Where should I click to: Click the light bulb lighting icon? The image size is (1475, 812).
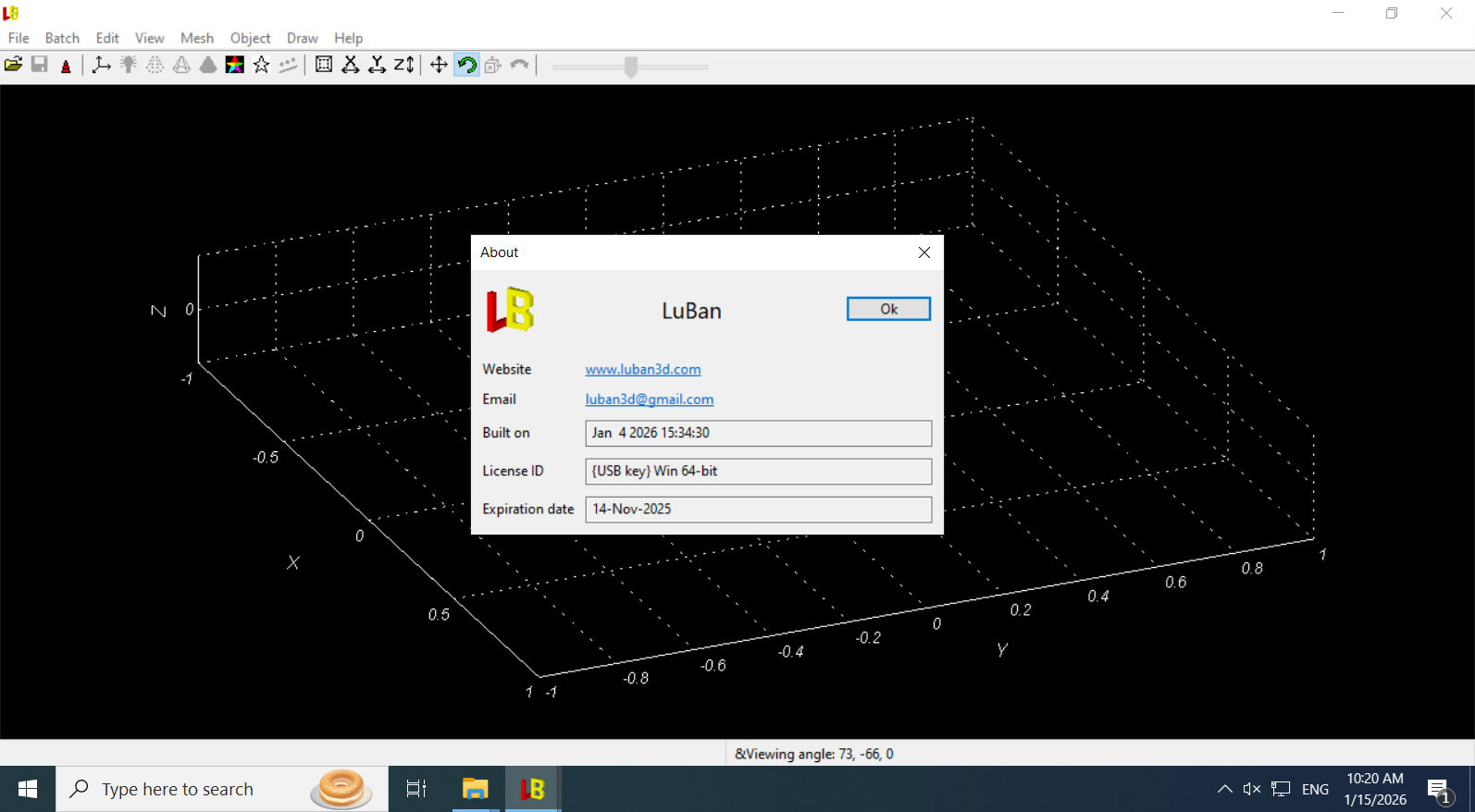[x=129, y=65]
